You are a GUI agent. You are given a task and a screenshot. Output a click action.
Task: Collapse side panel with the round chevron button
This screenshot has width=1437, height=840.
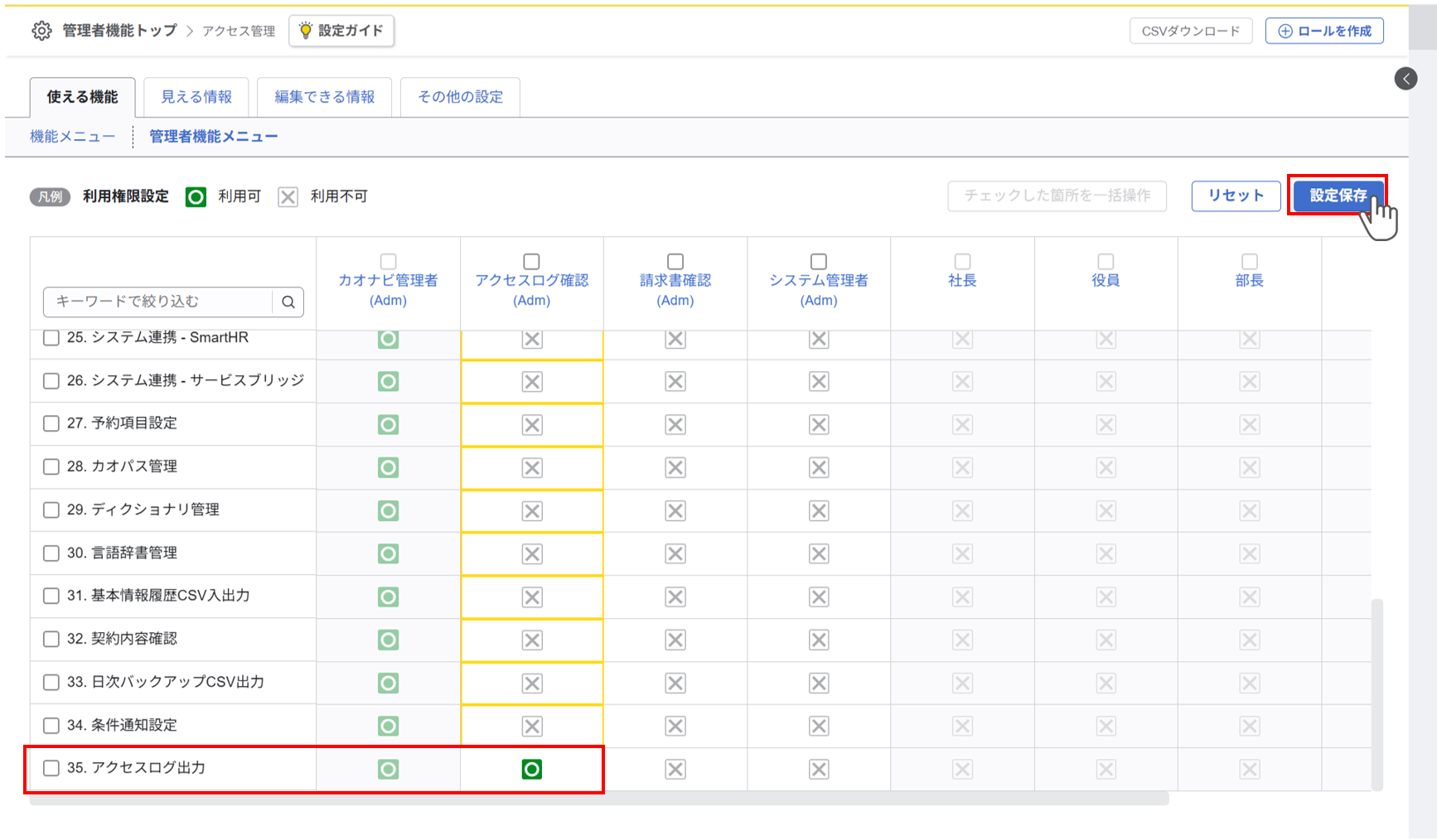coord(1406,79)
